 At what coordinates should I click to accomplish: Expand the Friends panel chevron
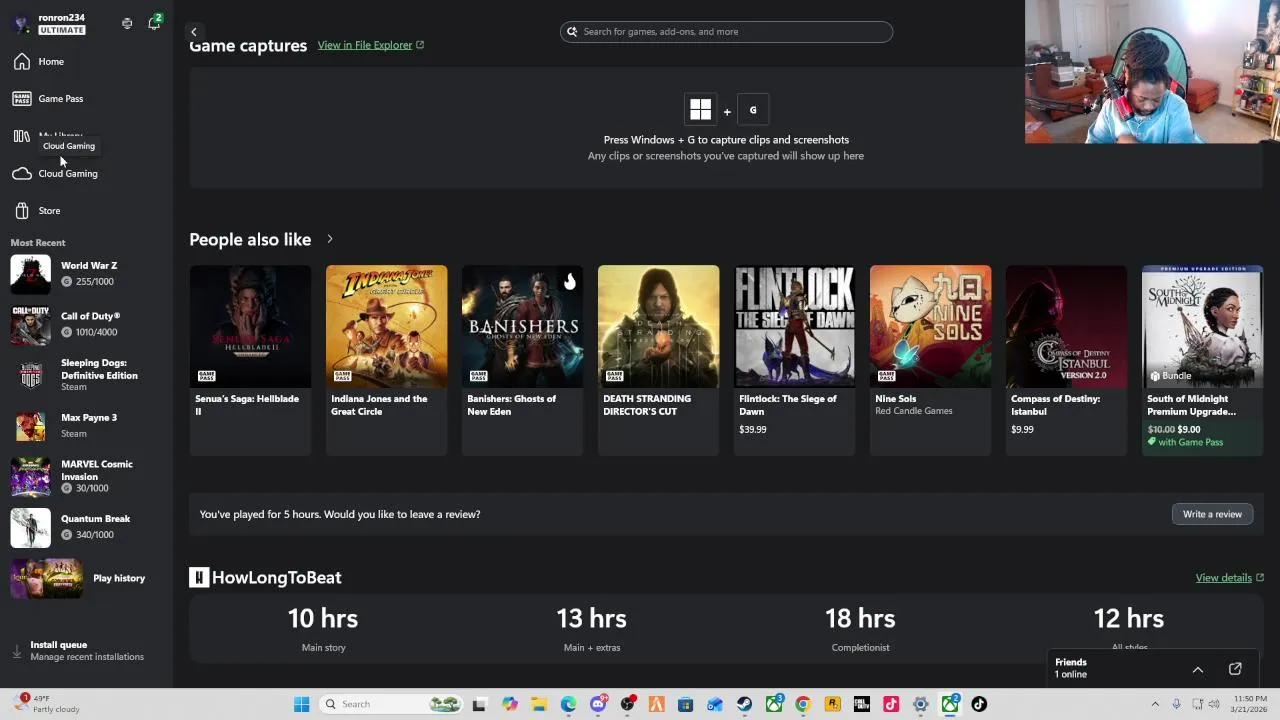[x=1198, y=670]
